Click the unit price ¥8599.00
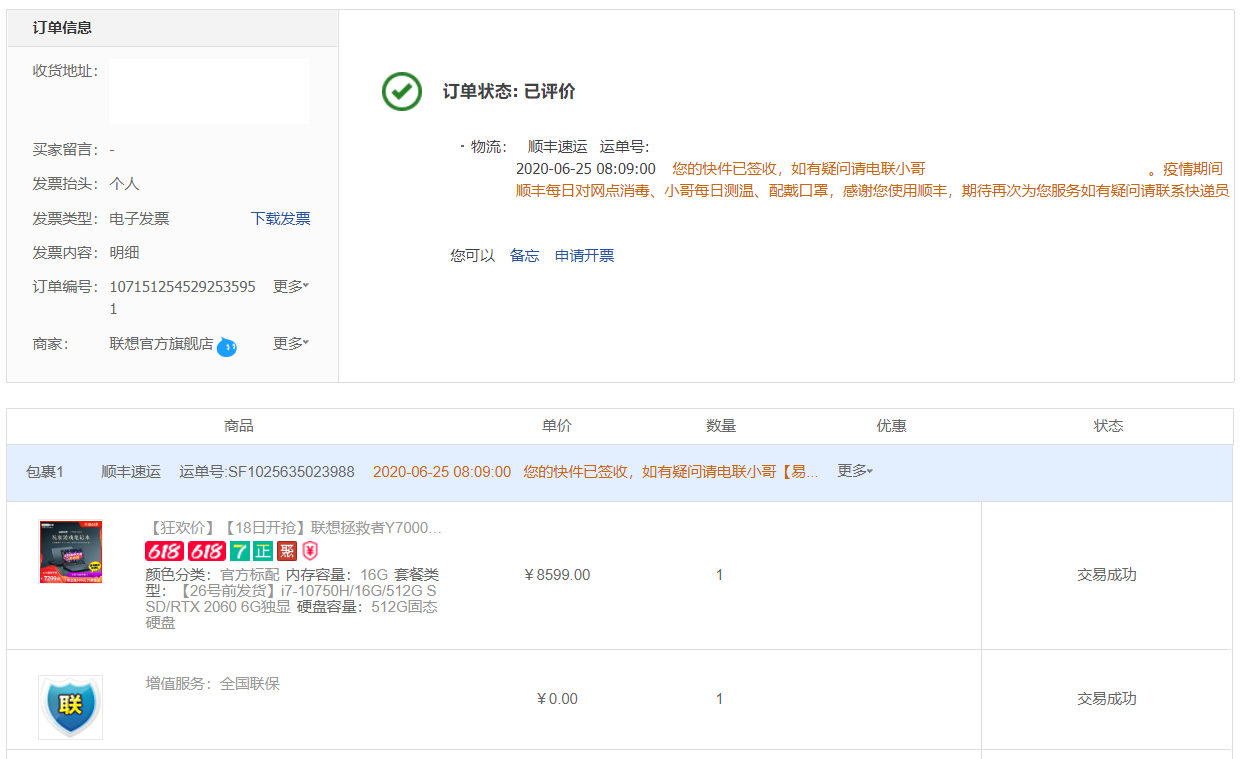Image resolution: width=1242 pixels, height=759 pixels. click(557, 575)
